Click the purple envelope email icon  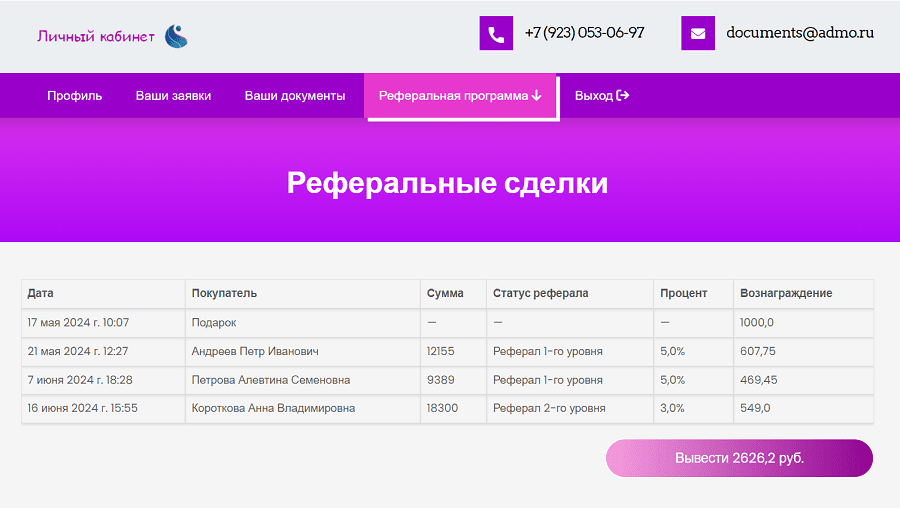pos(698,33)
